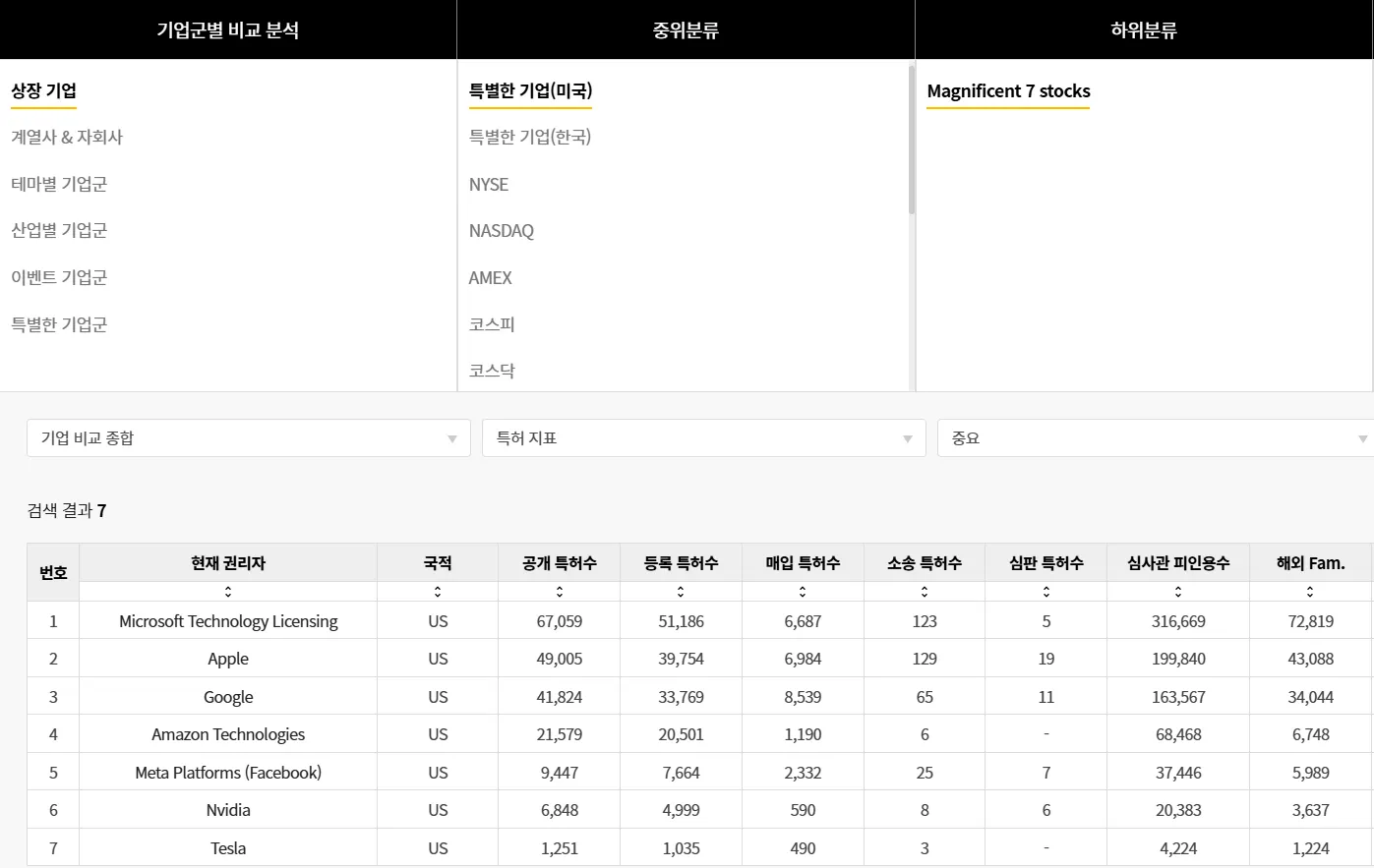
Task: Sort by 국적 column arrows
Action: (x=438, y=592)
